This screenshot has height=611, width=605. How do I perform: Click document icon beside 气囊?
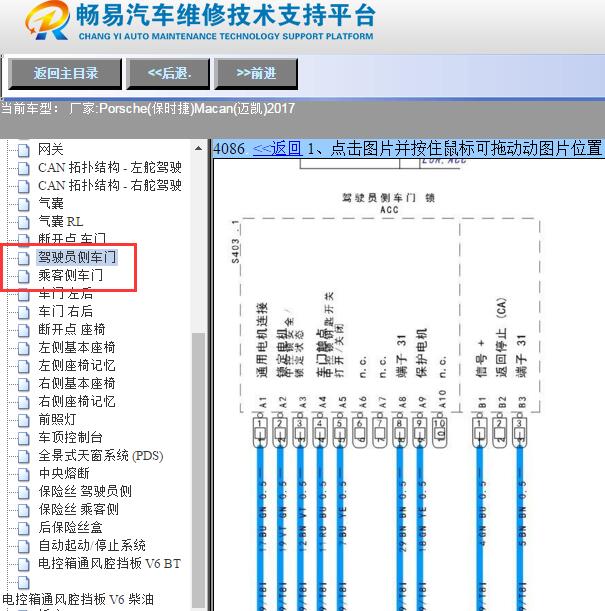pyautogui.click(x=24, y=204)
